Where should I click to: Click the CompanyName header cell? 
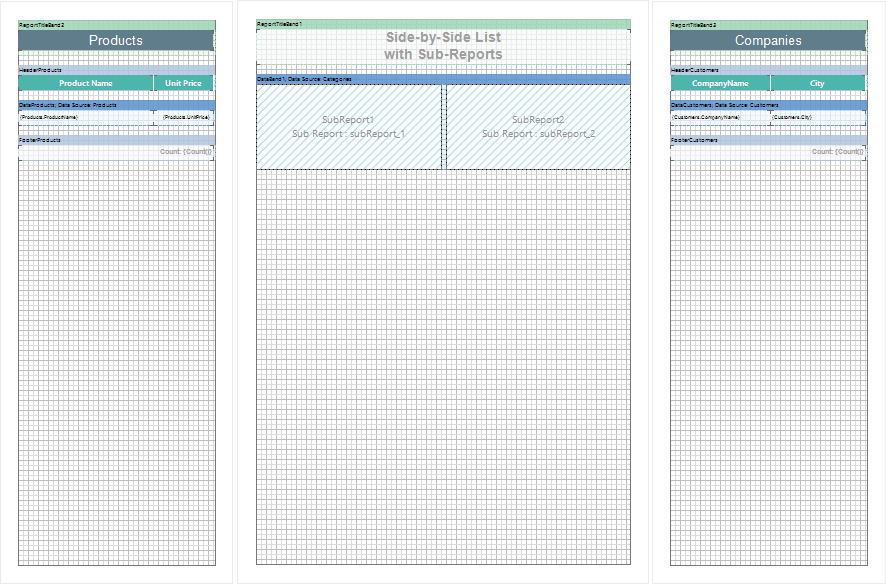pos(720,83)
